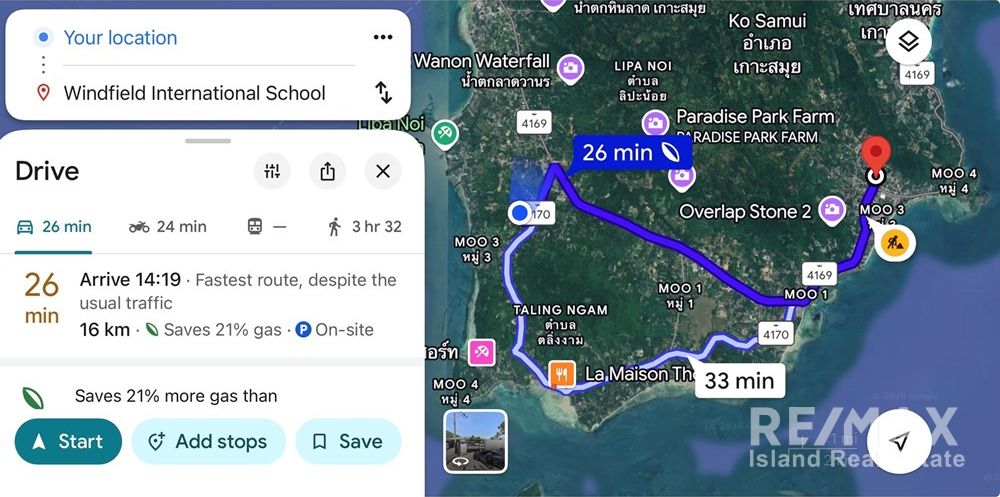Screen dimensions: 1000x497
Task: Swap start and destination arrows
Action: click(x=383, y=93)
